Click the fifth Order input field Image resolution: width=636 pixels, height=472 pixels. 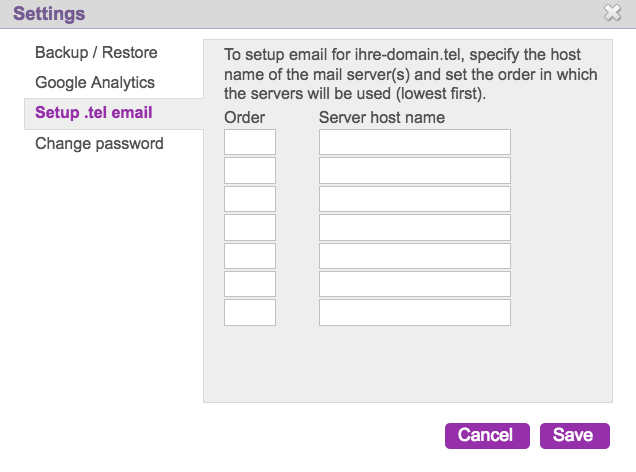(250, 256)
